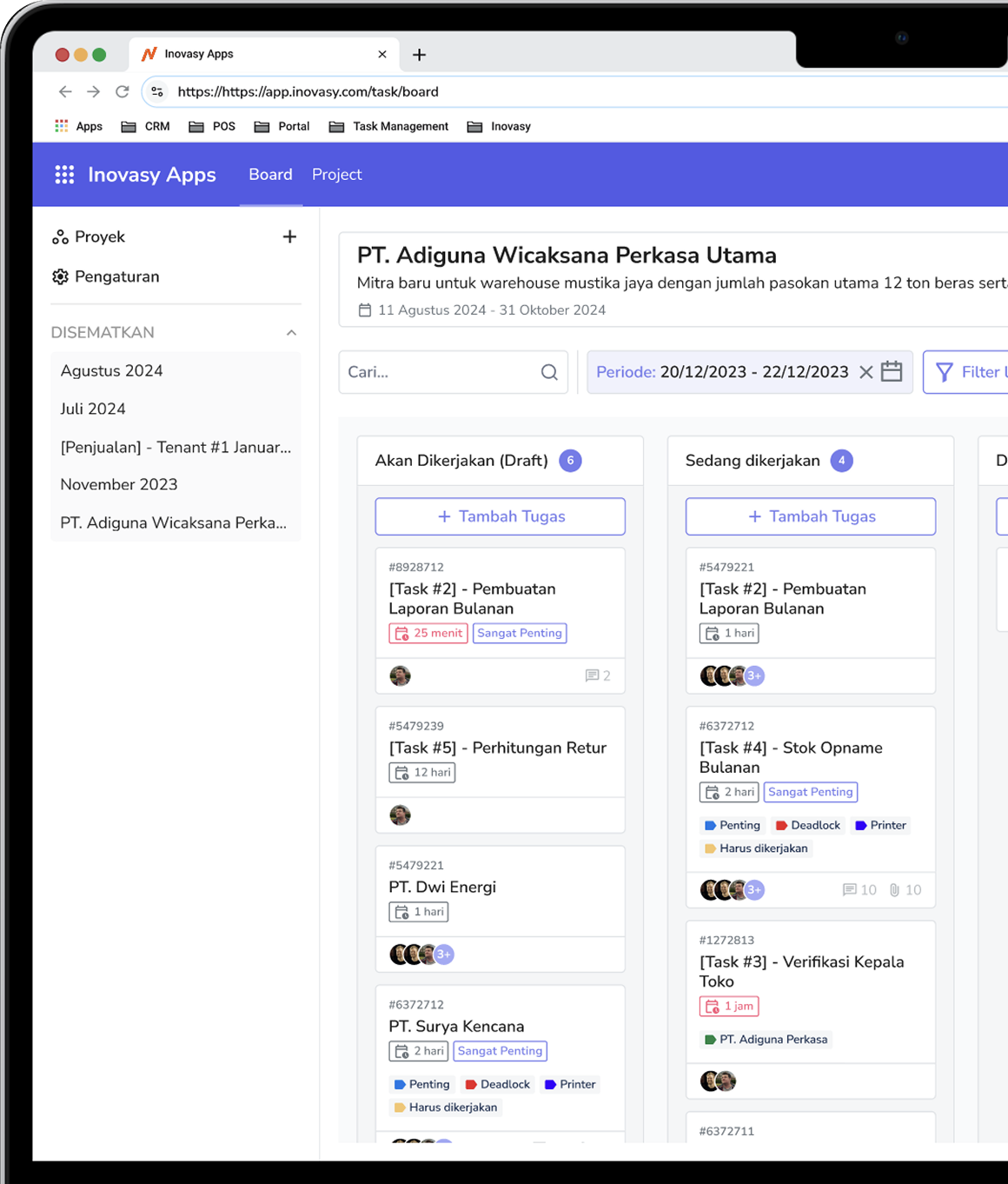1008x1184 pixels.
Task: Click yellow Harus dikerjakan label on Stok Opname
Action: [x=755, y=848]
